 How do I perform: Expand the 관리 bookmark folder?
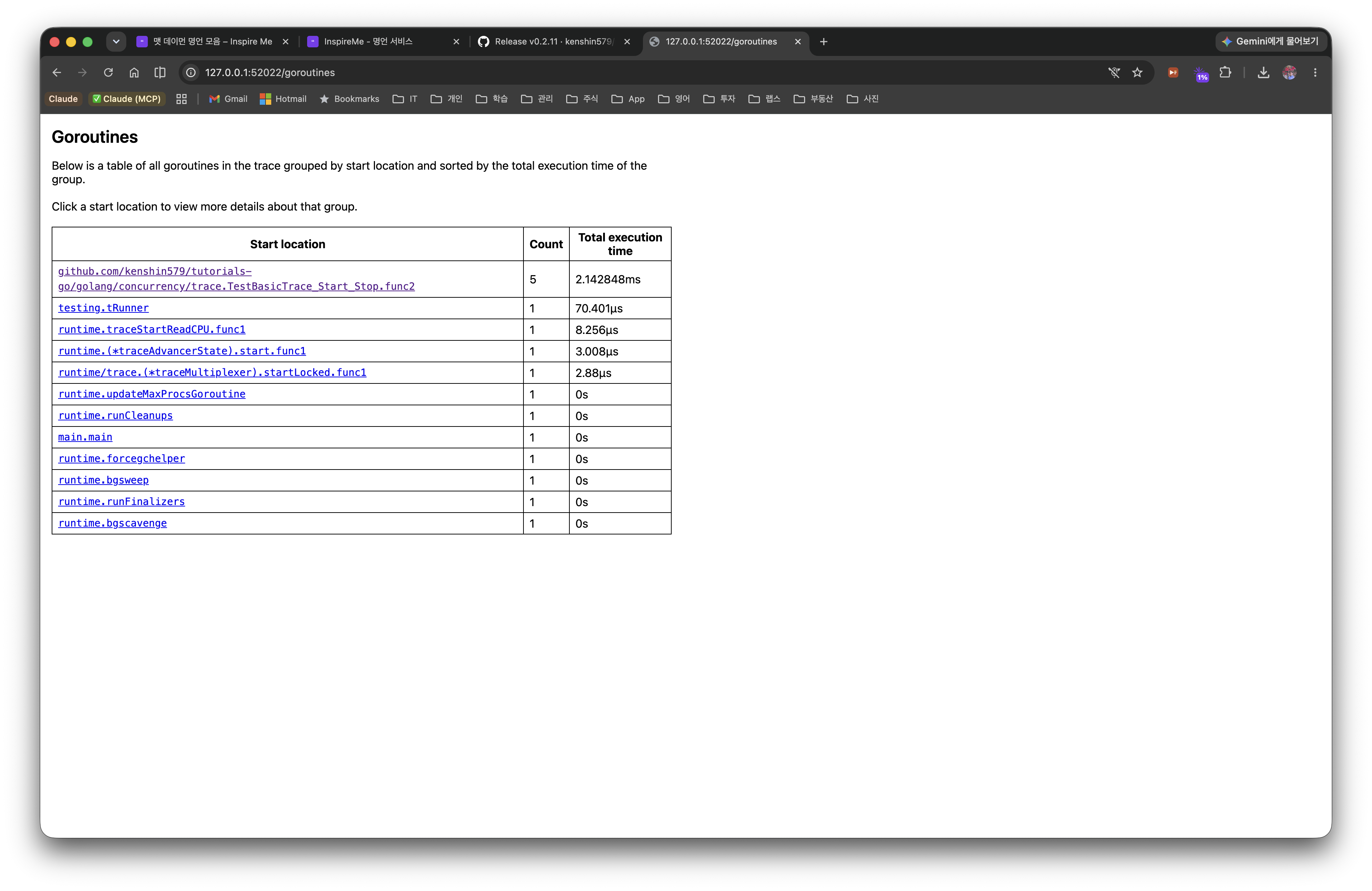coord(537,99)
